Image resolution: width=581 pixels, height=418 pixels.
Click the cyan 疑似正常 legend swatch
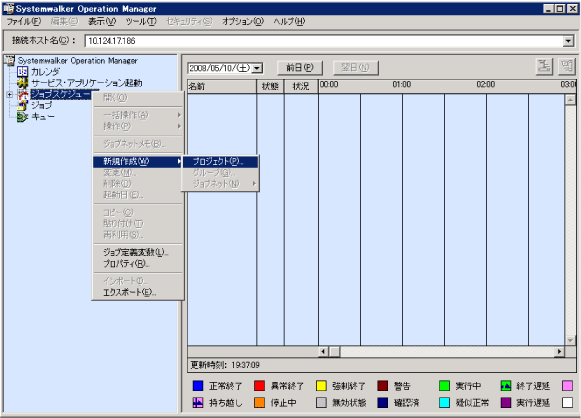(444, 402)
